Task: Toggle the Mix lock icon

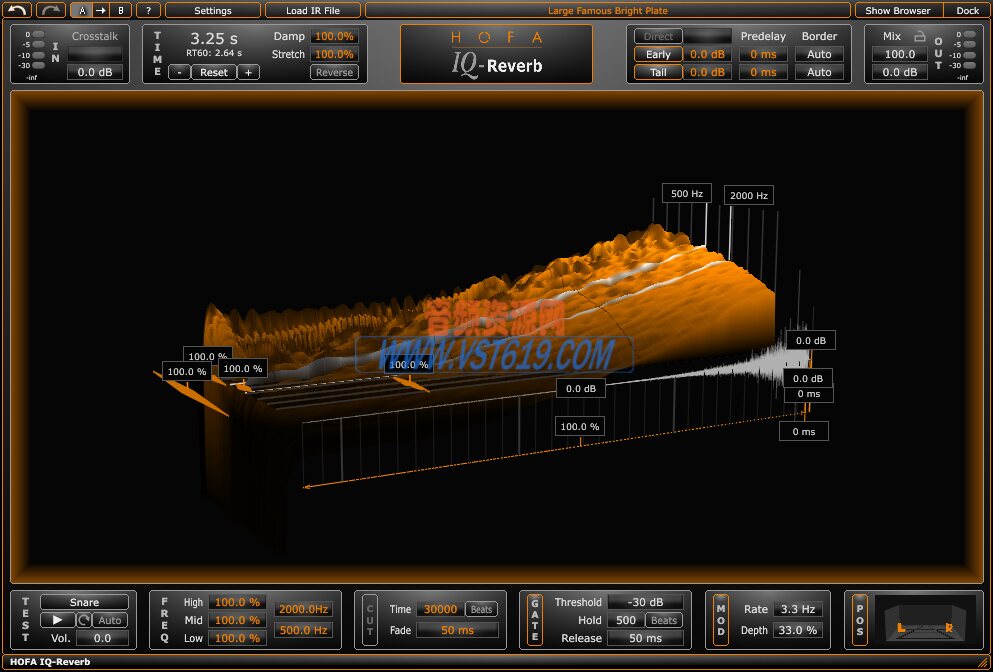Action: coord(920,36)
